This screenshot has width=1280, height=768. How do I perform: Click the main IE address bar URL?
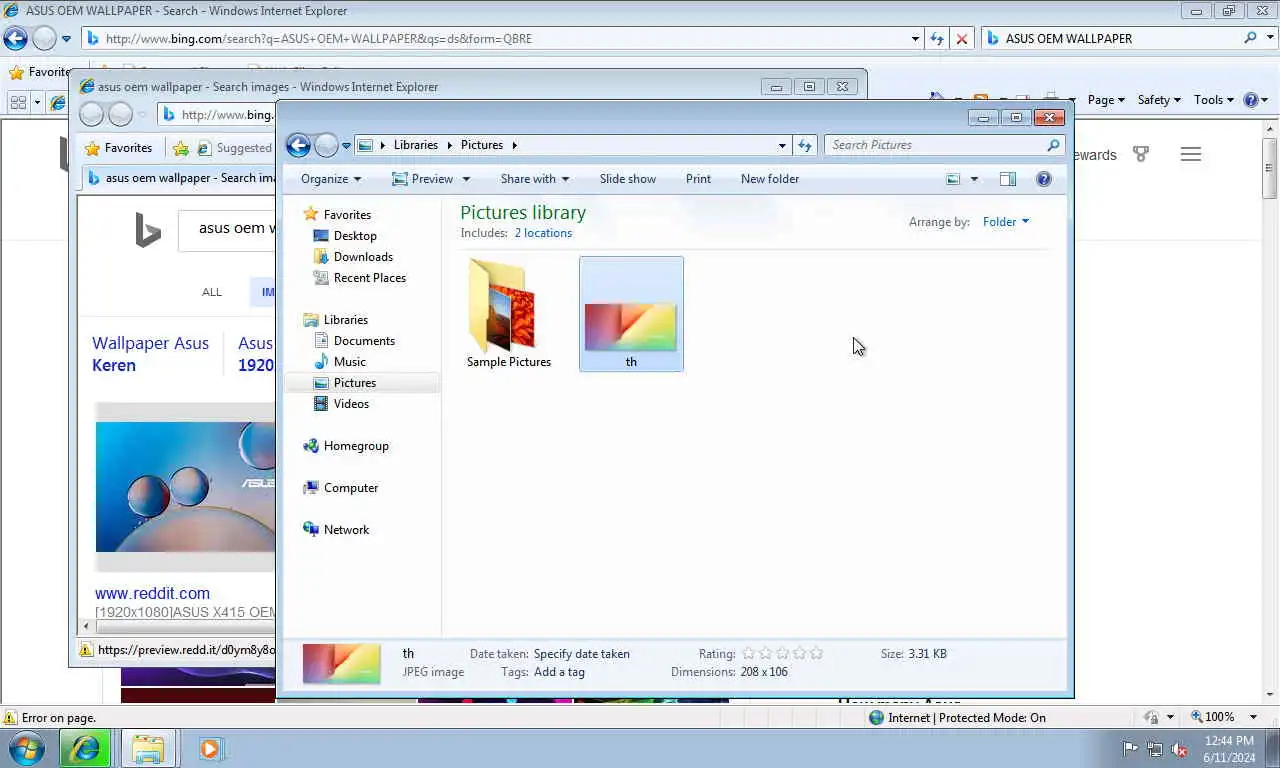319,39
